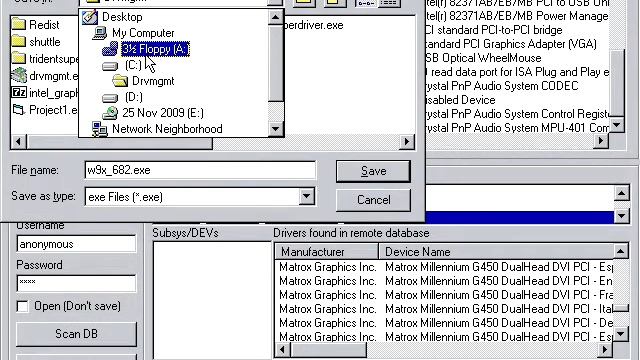The width and height of the screenshot is (640, 360).
Task: Sort by Device Name column header
Action: tap(496, 252)
